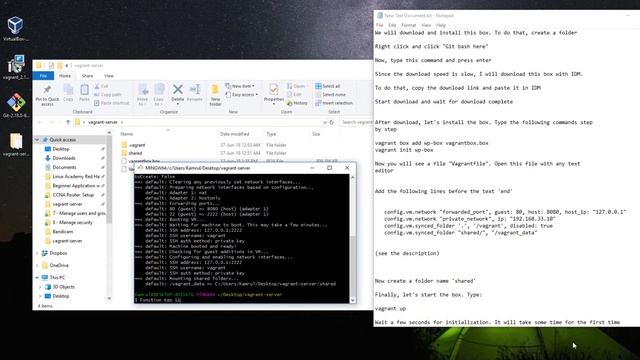The height and width of the screenshot is (360, 640).
Task: Select the Git-2.18 installer desktop icon
Action: [x=16, y=105]
